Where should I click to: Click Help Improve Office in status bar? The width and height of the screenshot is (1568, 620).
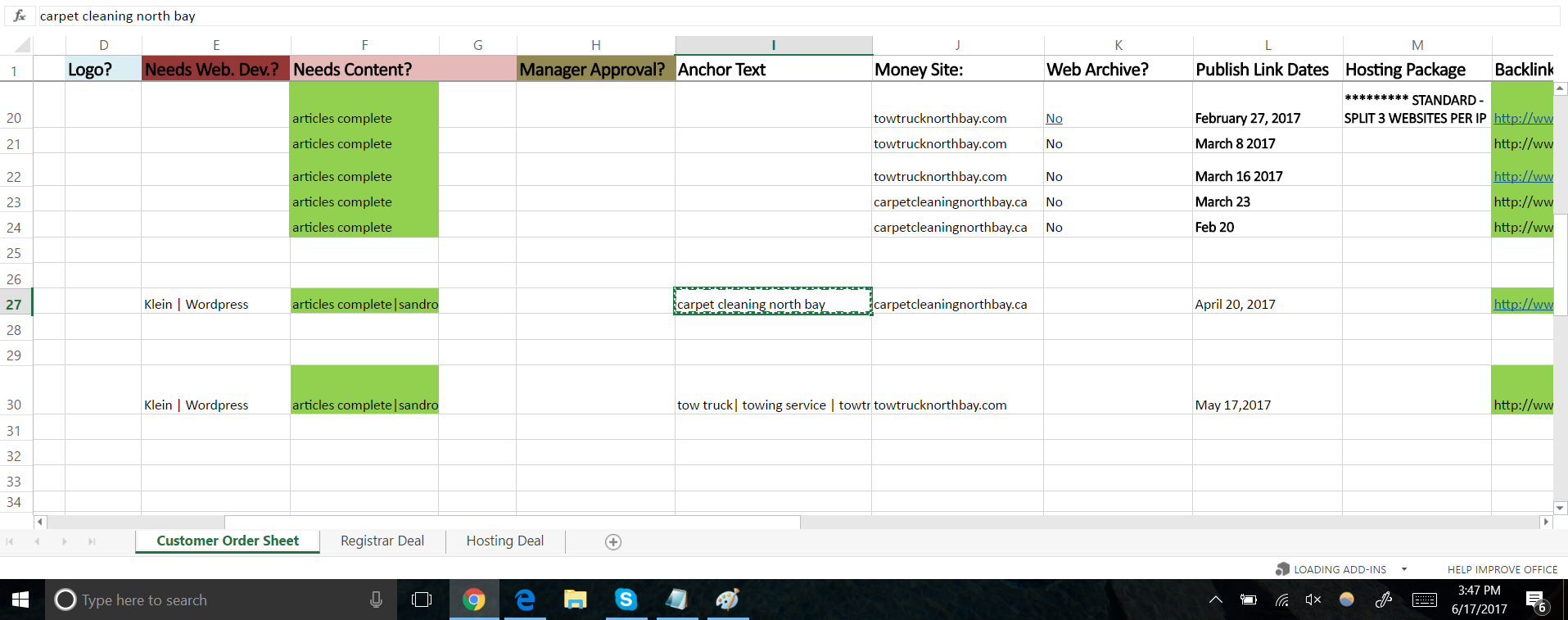point(1502,569)
